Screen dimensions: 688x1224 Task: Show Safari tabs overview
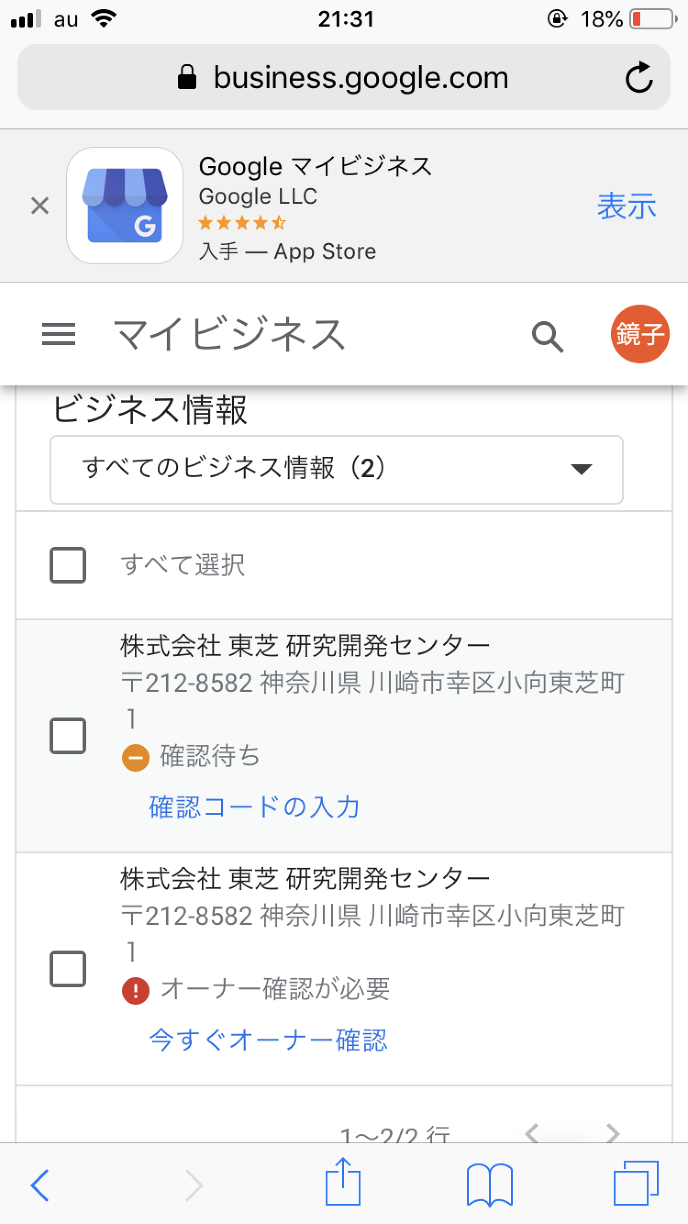[x=636, y=1185]
